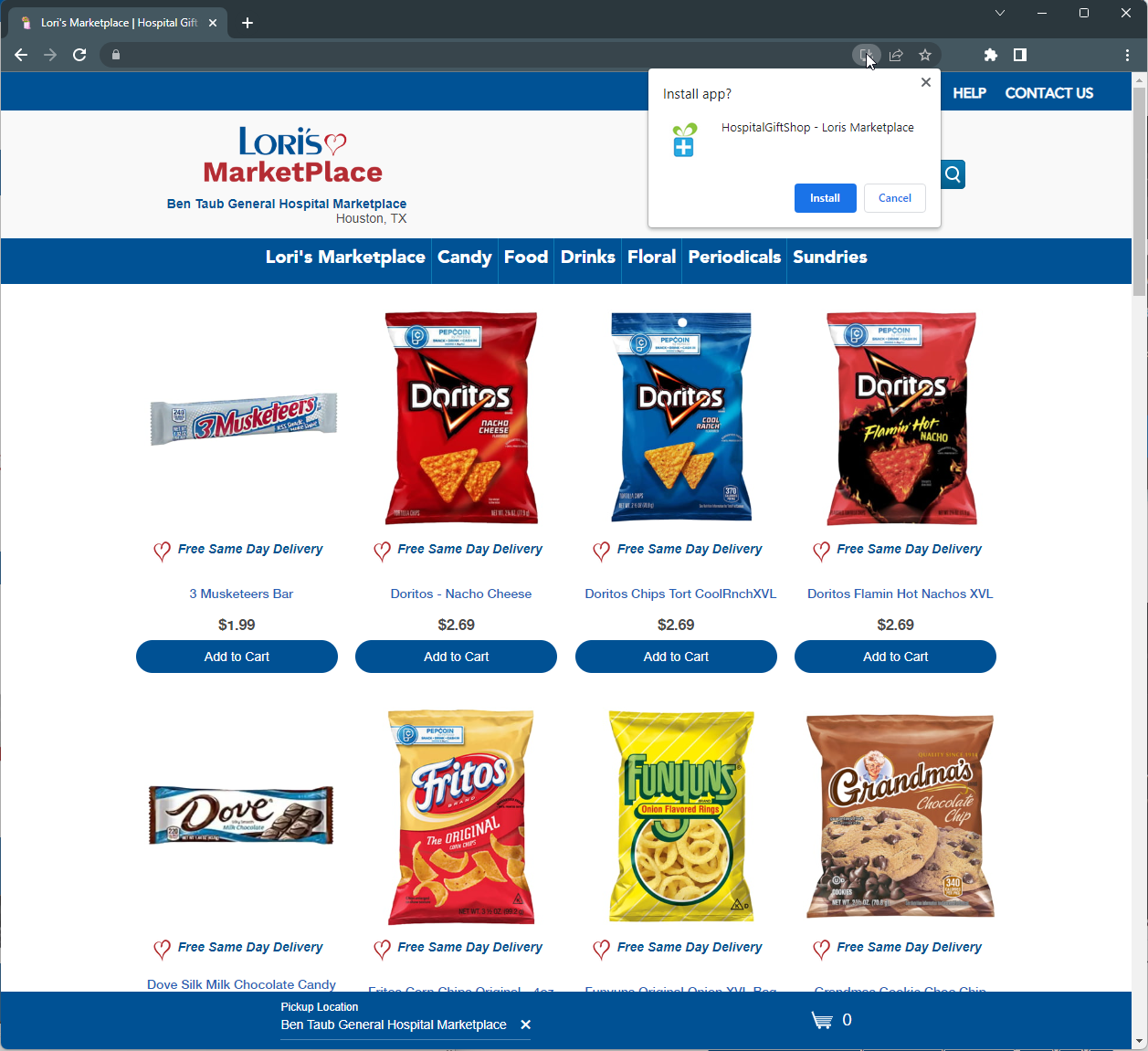Expand the tab search chevron
The height and width of the screenshot is (1051, 1148).
click(x=1000, y=13)
